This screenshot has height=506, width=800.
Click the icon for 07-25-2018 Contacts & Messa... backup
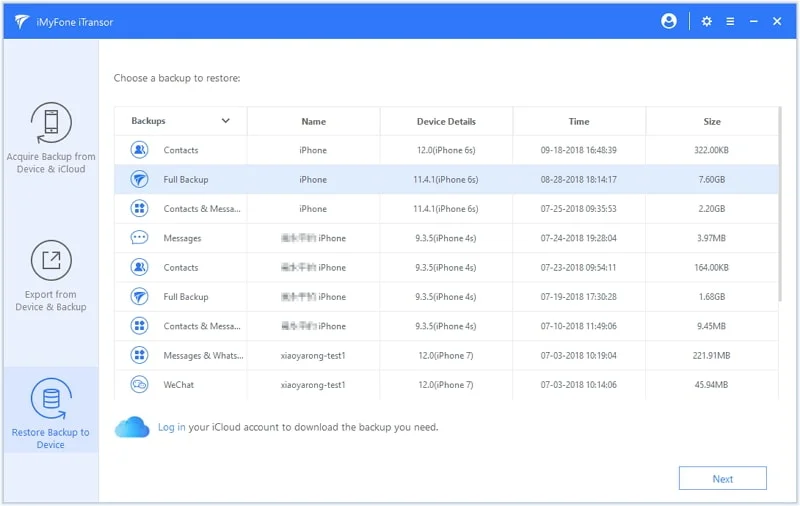pyautogui.click(x=139, y=208)
